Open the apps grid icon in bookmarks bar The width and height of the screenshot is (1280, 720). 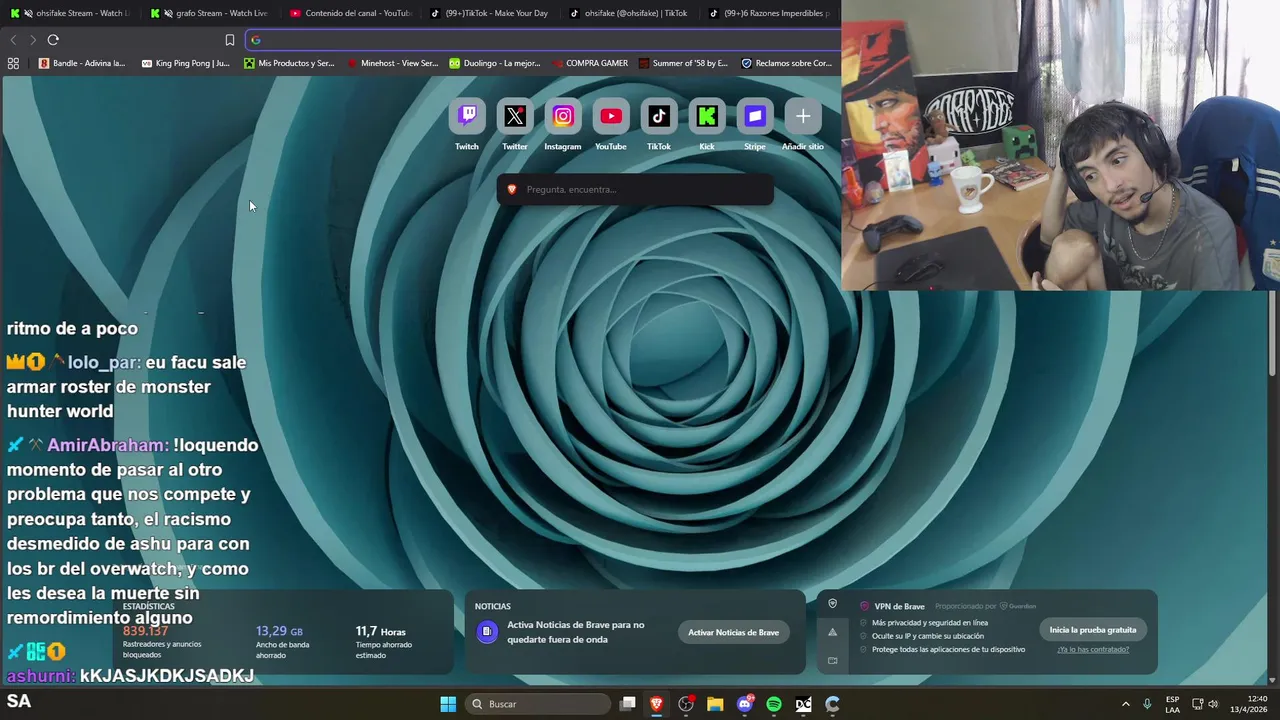click(x=13, y=63)
